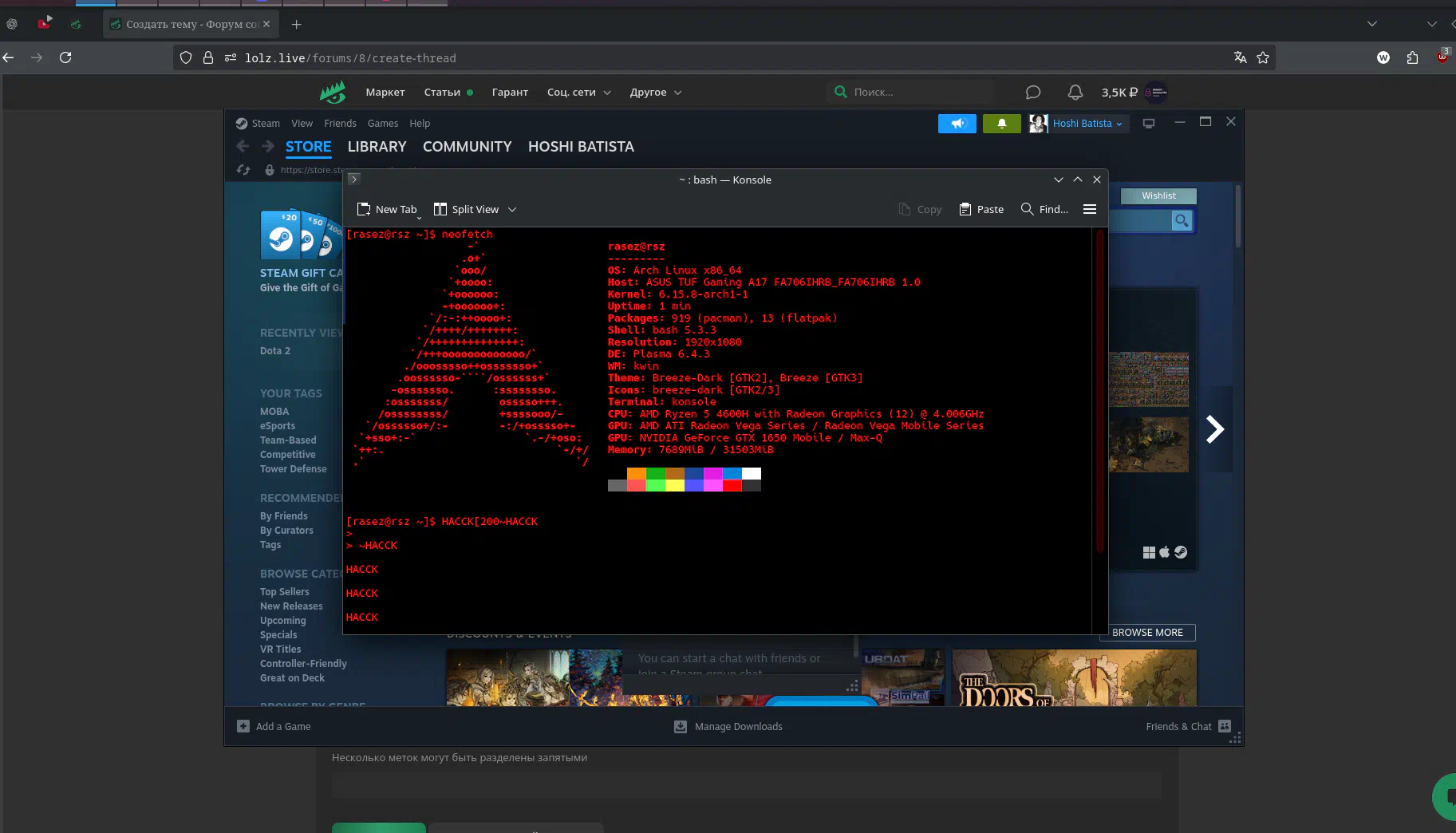Click Steam announcements megaphone button

[957, 124]
